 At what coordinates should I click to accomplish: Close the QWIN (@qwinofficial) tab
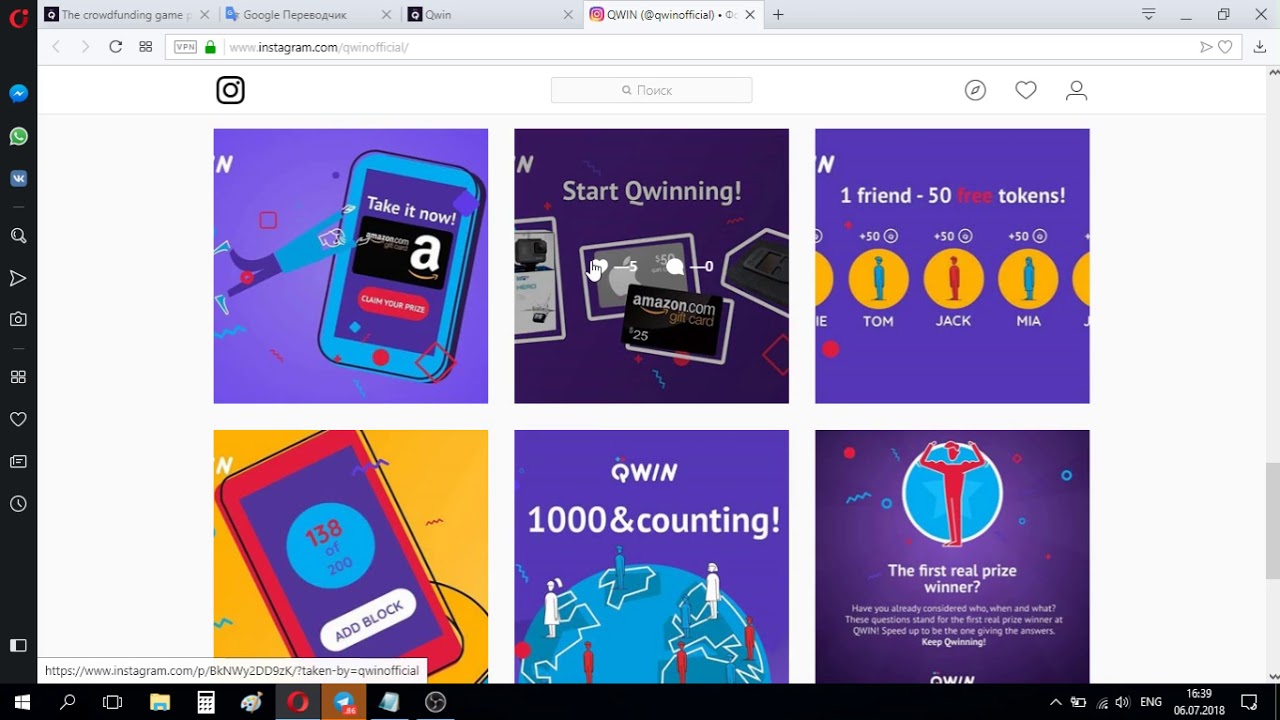pos(750,15)
